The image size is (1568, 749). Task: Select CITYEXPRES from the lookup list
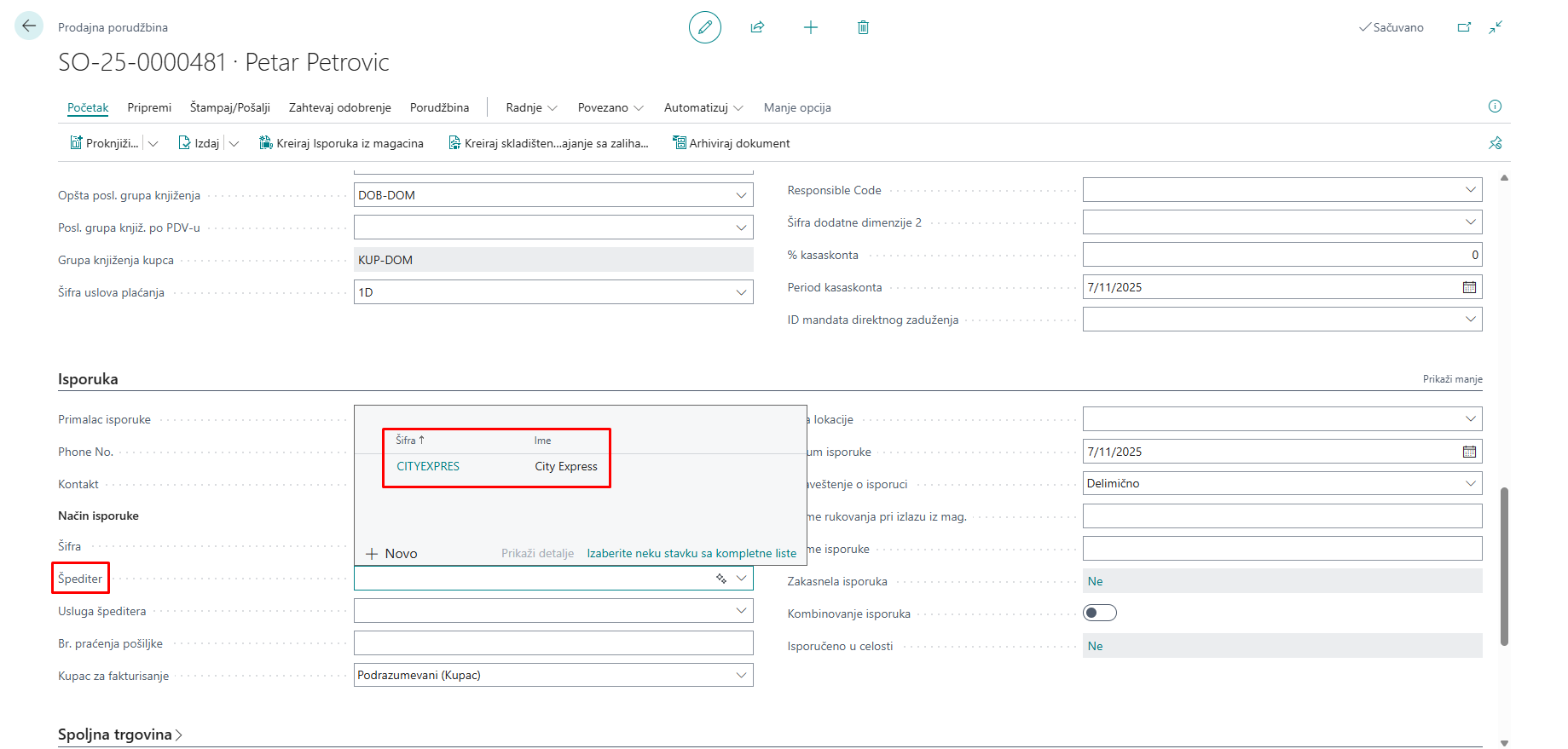tap(428, 466)
